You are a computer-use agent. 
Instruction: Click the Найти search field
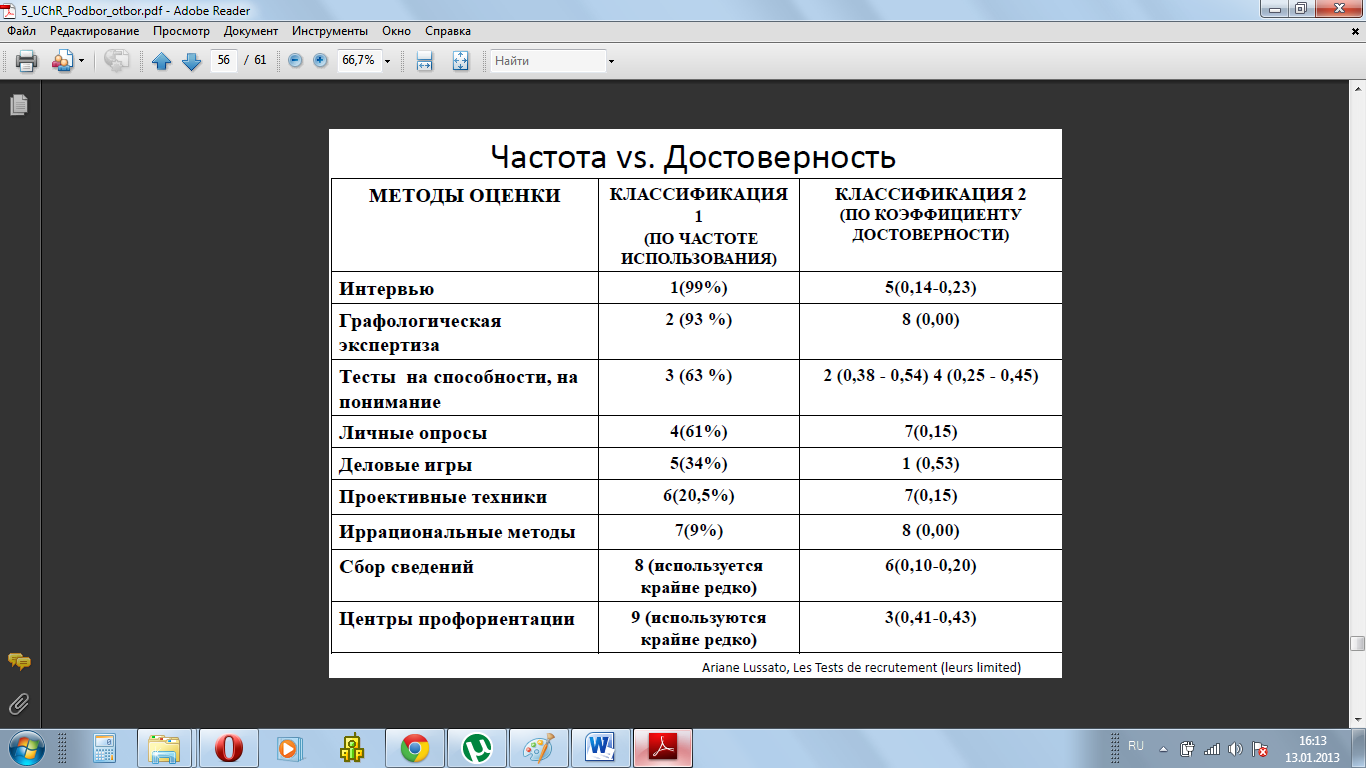pyautogui.click(x=547, y=61)
